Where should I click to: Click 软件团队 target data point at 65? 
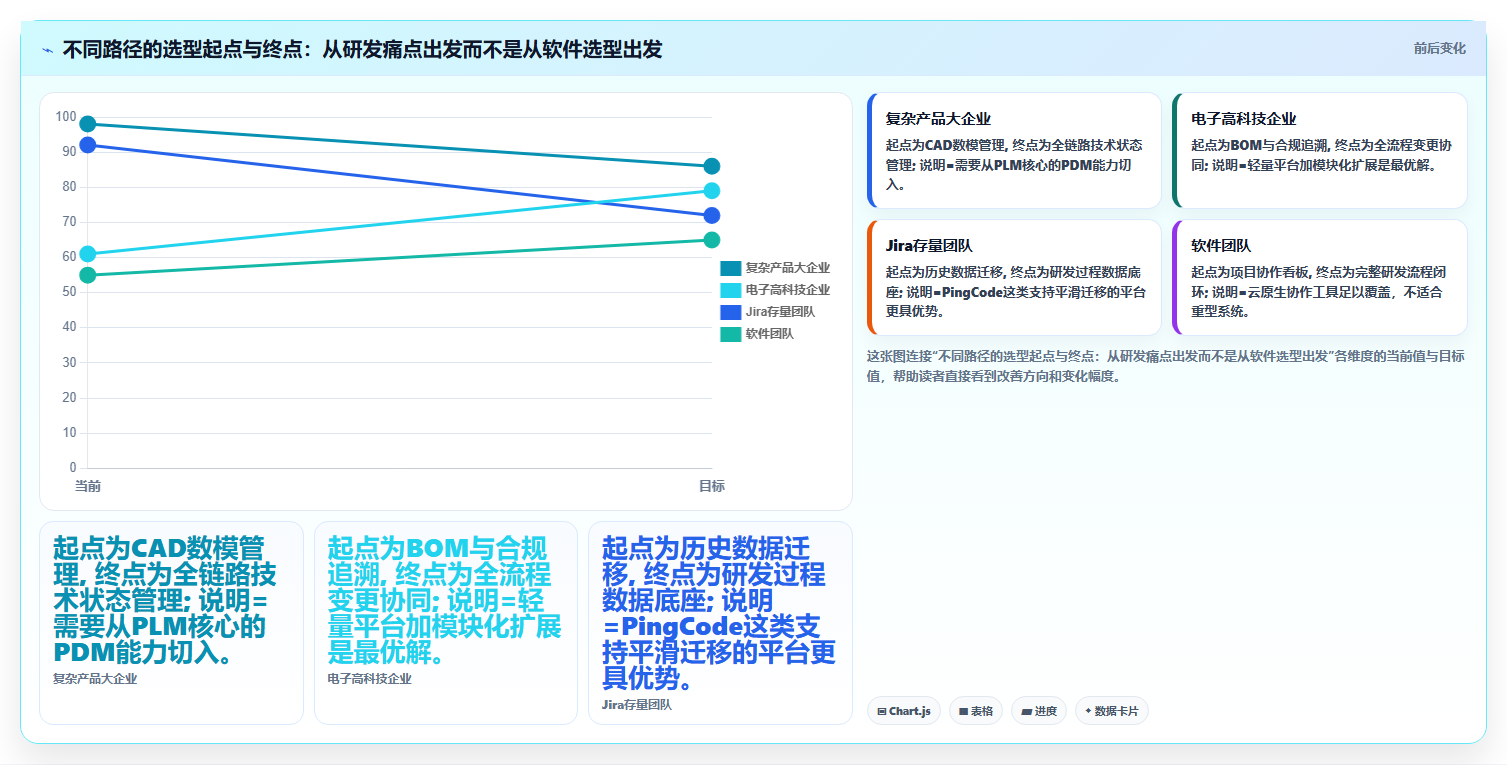[x=712, y=240]
